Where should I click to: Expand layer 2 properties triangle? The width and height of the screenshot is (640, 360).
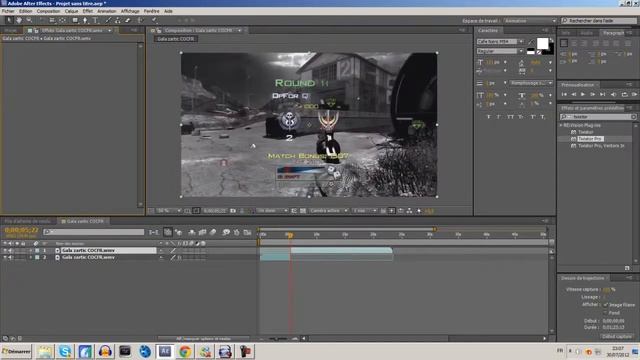[x=31, y=258]
